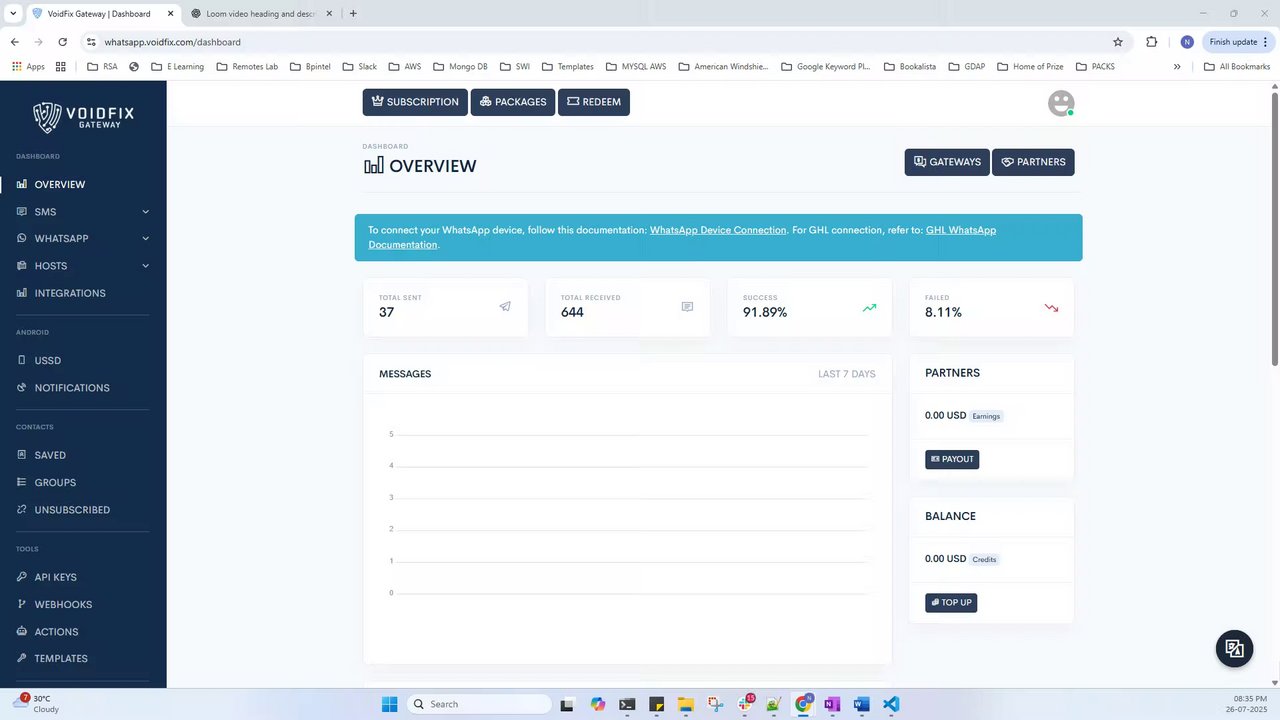Open Webhooks in the sidebar
Image resolution: width=1280 pixels, height=720 pixels.
point(63,605)
